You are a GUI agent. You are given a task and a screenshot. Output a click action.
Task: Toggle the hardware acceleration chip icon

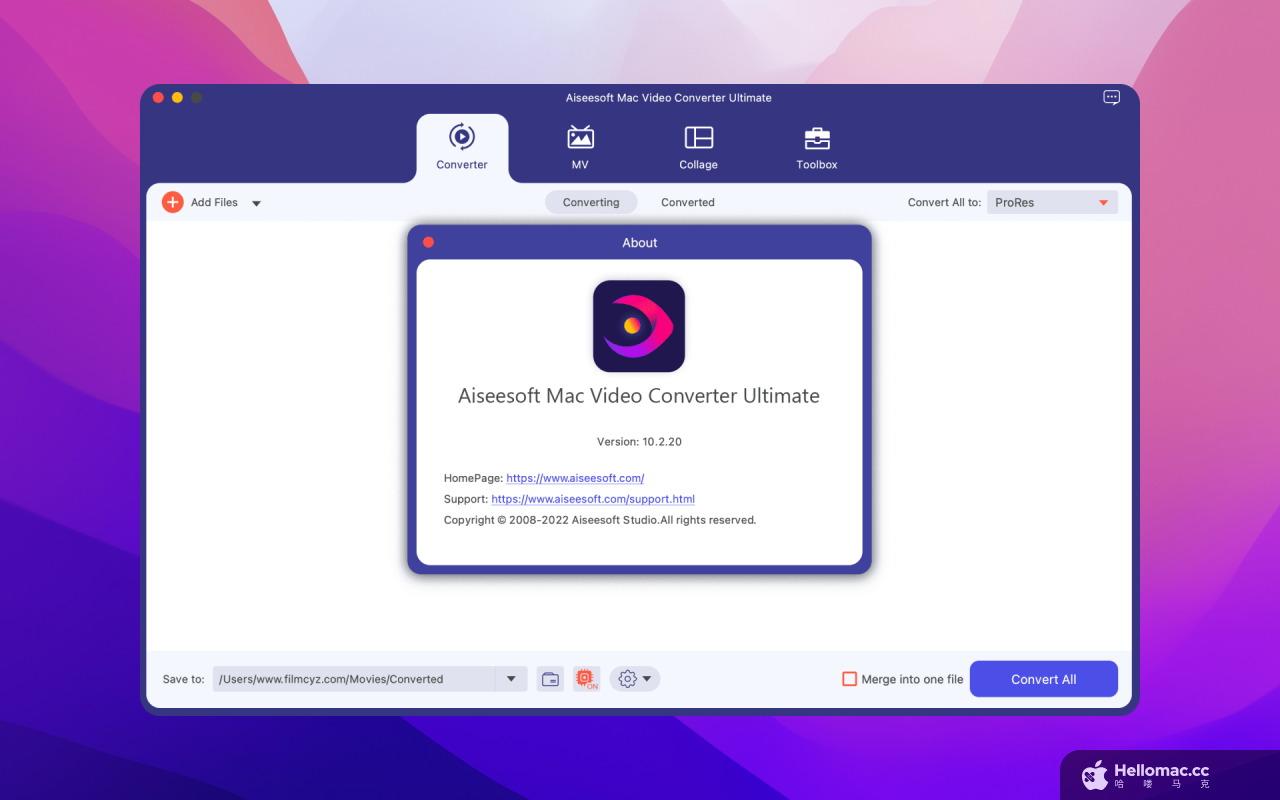coord(586,679)
